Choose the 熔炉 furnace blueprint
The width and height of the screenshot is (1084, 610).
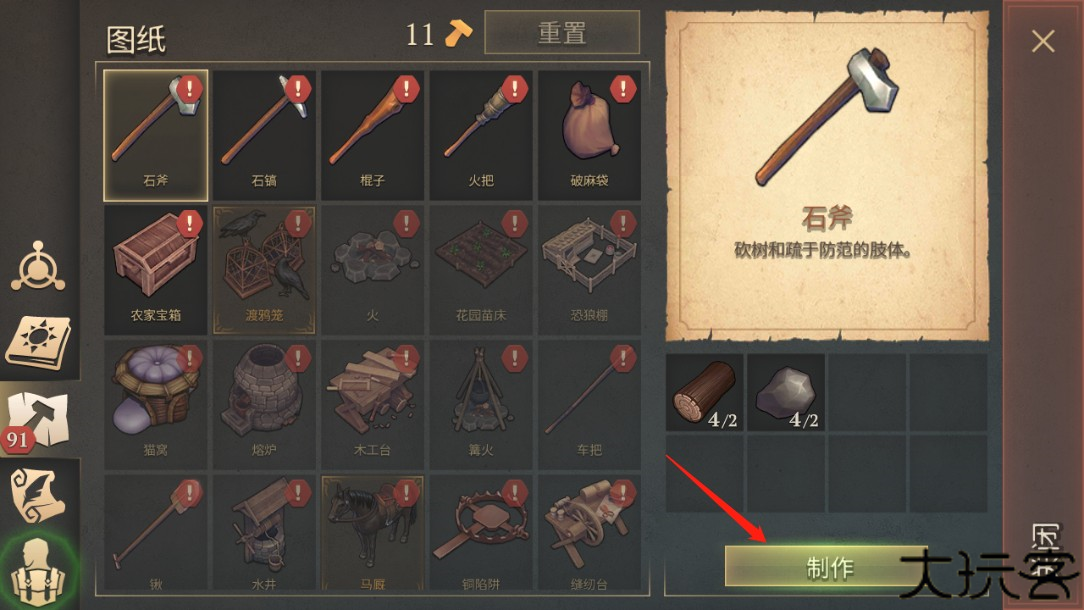[264, 404]
